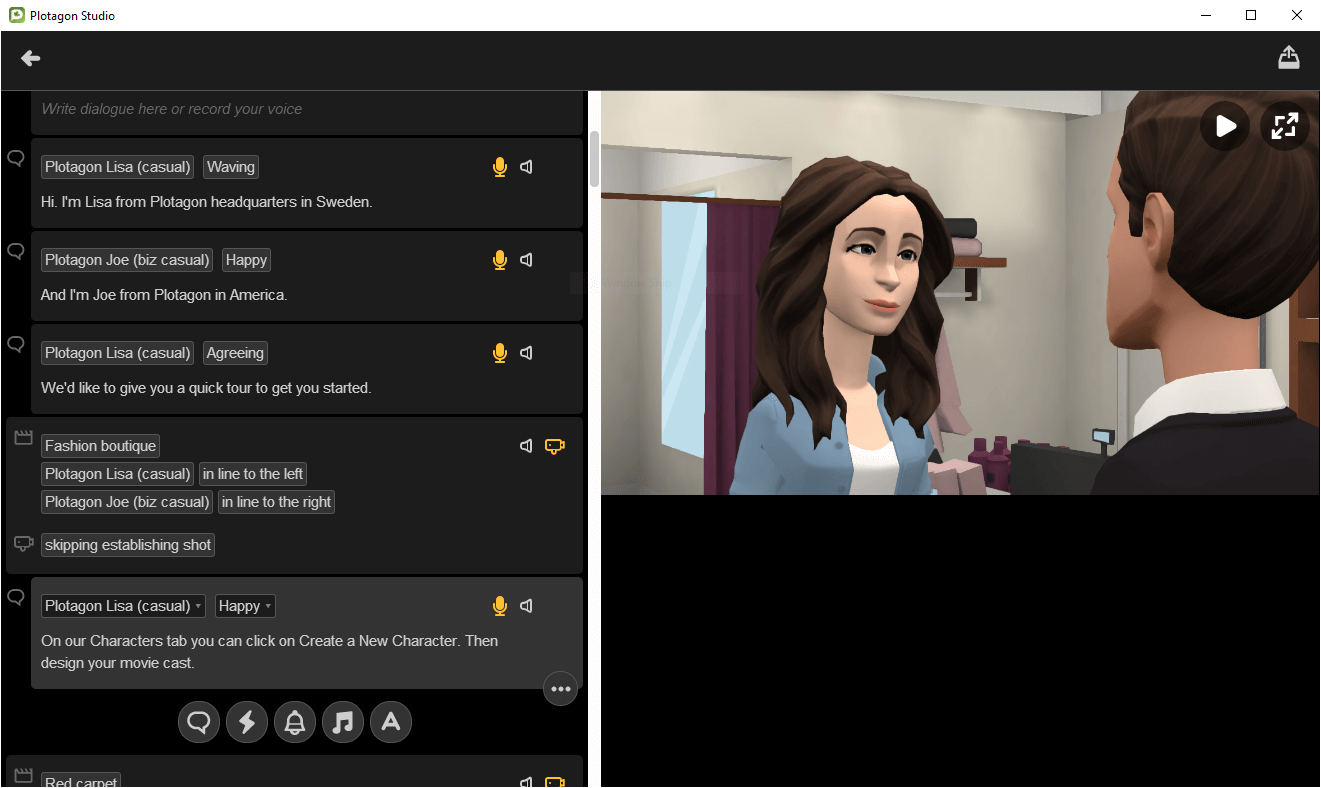Viewport: 1321px width, 788px height.
Task: Add a new dialogue line
Action: 199,721
